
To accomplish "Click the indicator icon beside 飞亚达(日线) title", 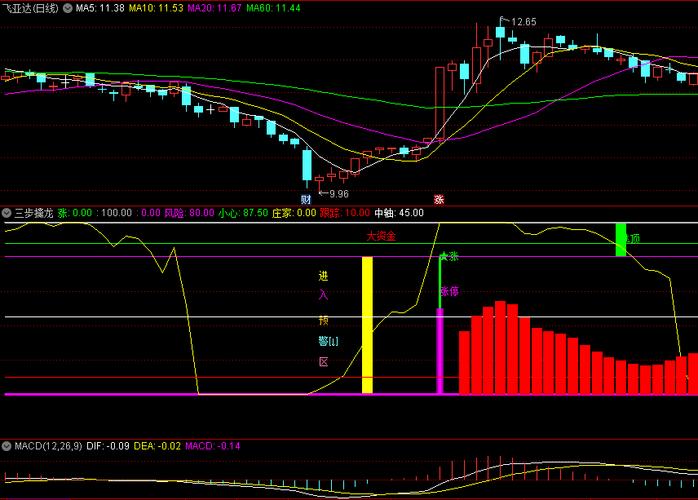I will point(67,8).
